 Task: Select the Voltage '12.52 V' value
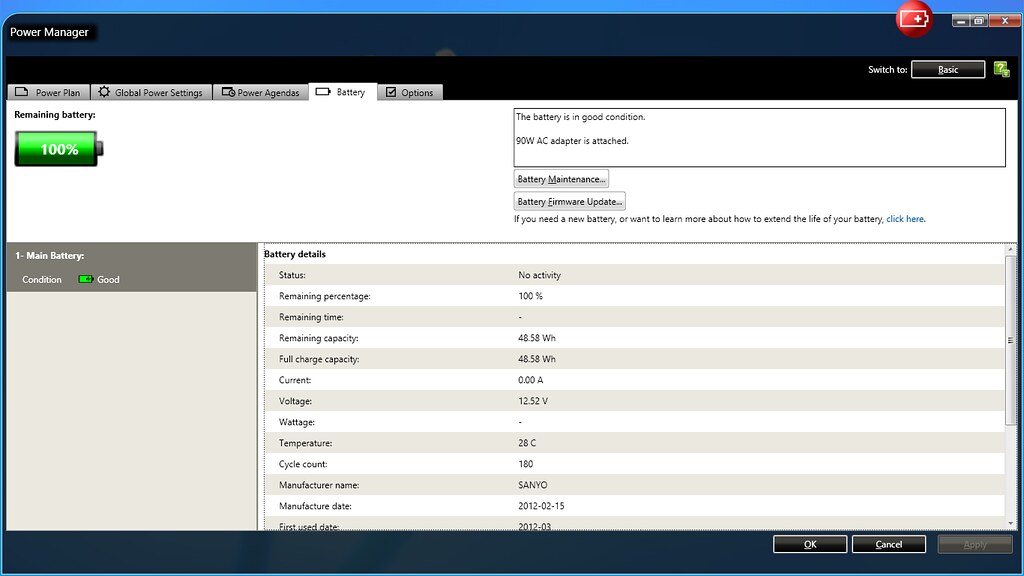coord(533,400)
